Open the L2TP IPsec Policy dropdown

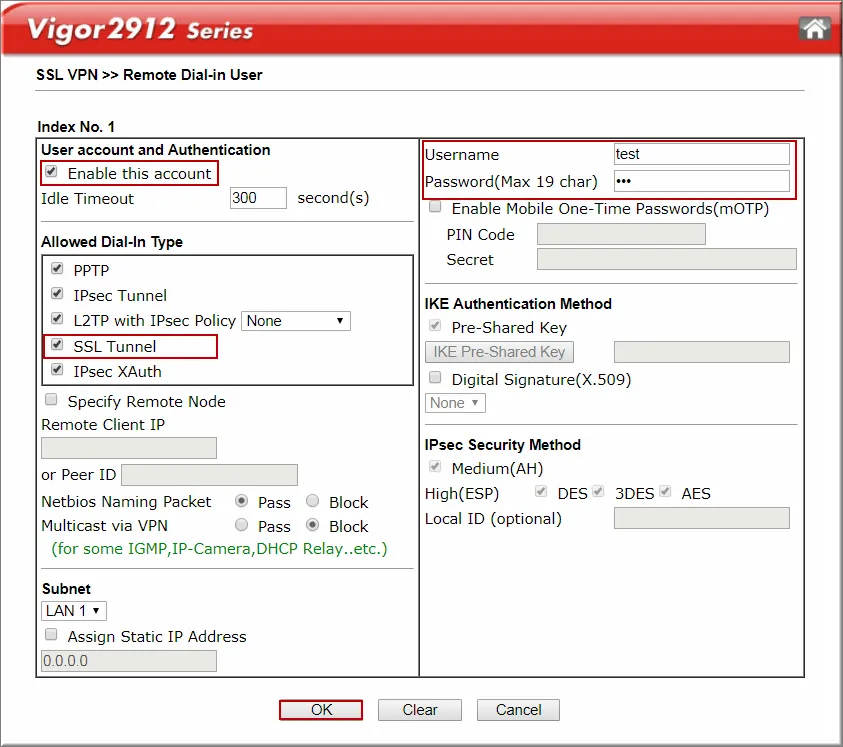296,321
